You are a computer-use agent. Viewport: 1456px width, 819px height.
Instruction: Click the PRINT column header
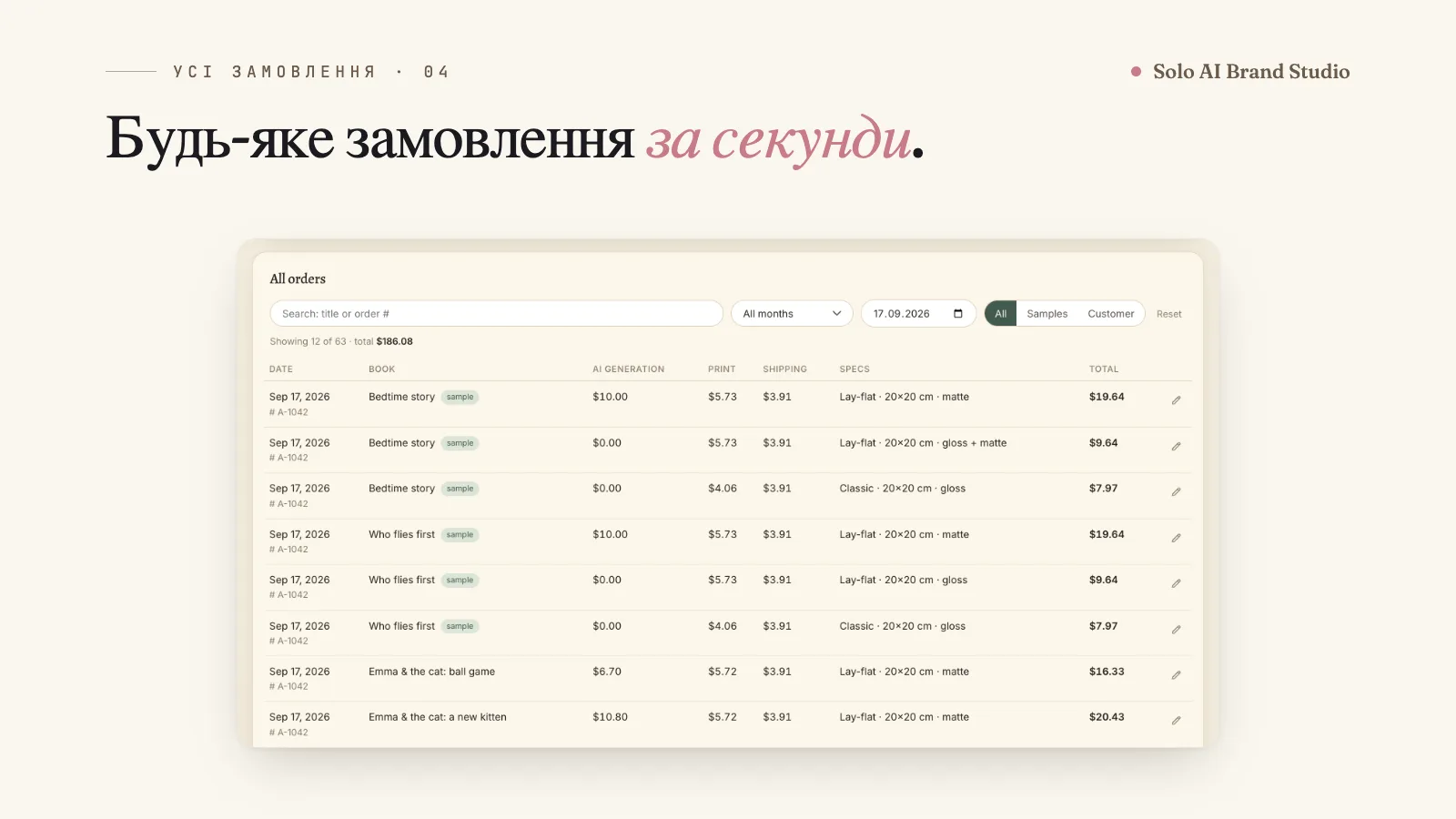tap(722, 369)
